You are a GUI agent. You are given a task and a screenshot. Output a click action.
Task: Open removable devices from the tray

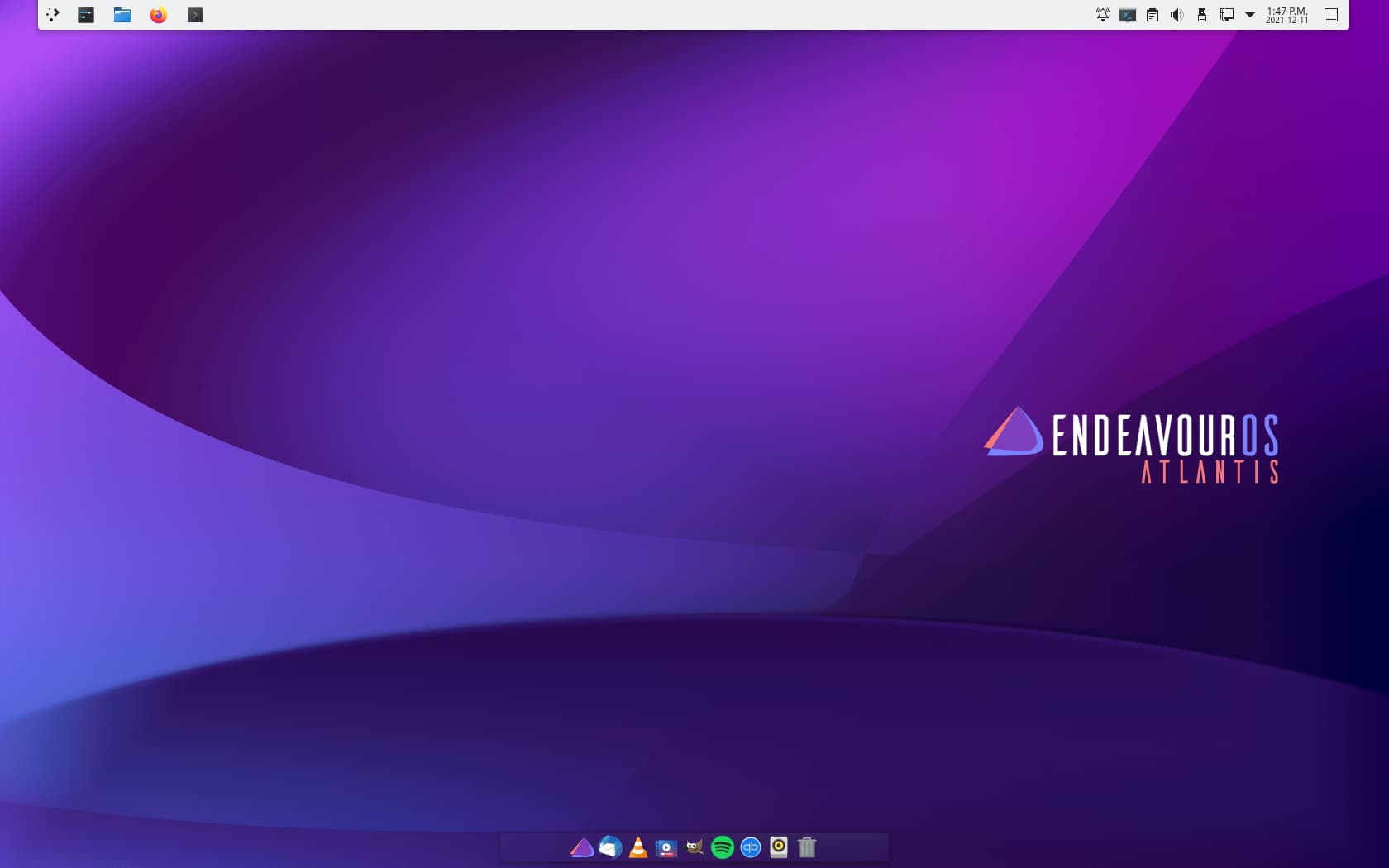pos(1202,14)
